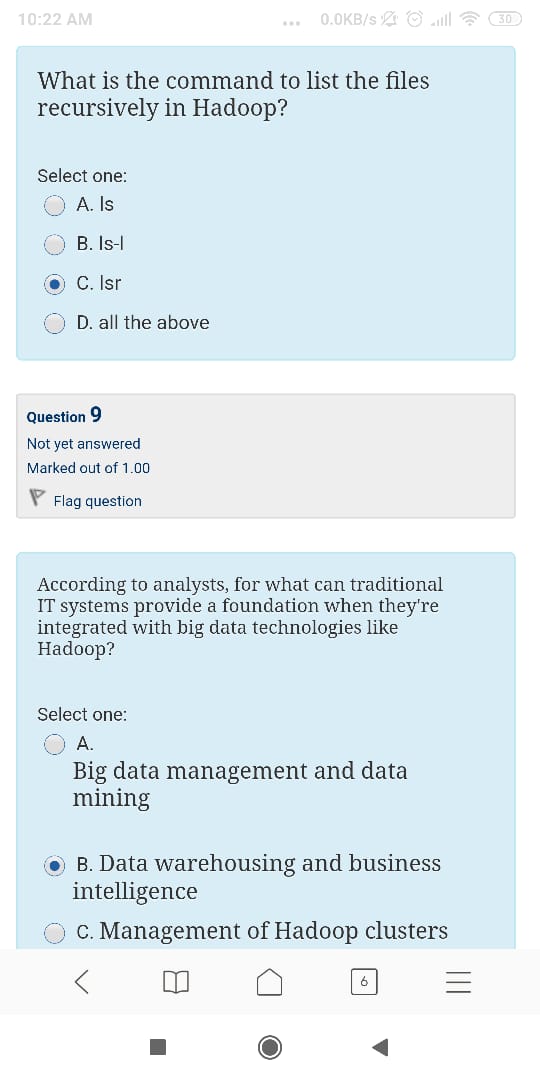
Task: Pick Management of Hadoop clusters radio
Action: (54, 933)
